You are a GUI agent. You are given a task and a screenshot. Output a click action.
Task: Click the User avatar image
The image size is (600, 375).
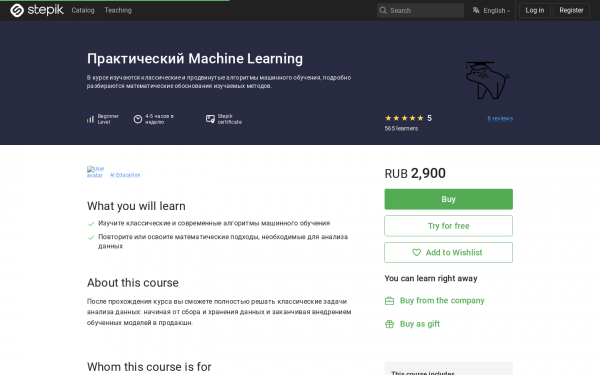96,172
